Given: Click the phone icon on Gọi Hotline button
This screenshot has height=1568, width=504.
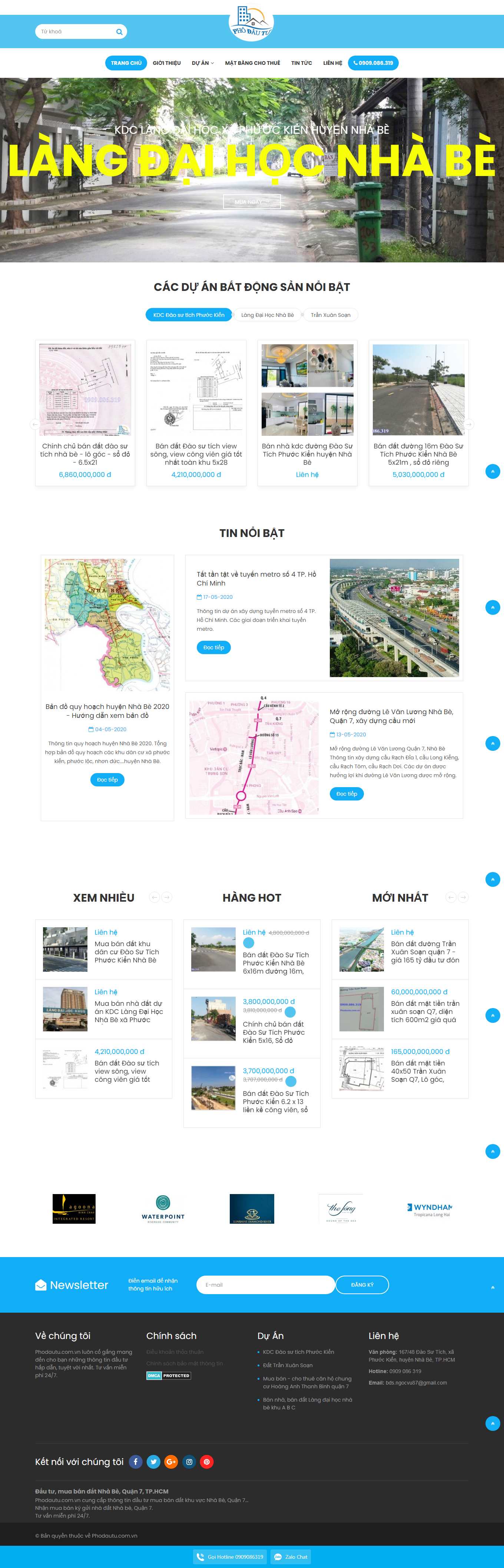Looking at the screenshot, I should coord(200,1557).
